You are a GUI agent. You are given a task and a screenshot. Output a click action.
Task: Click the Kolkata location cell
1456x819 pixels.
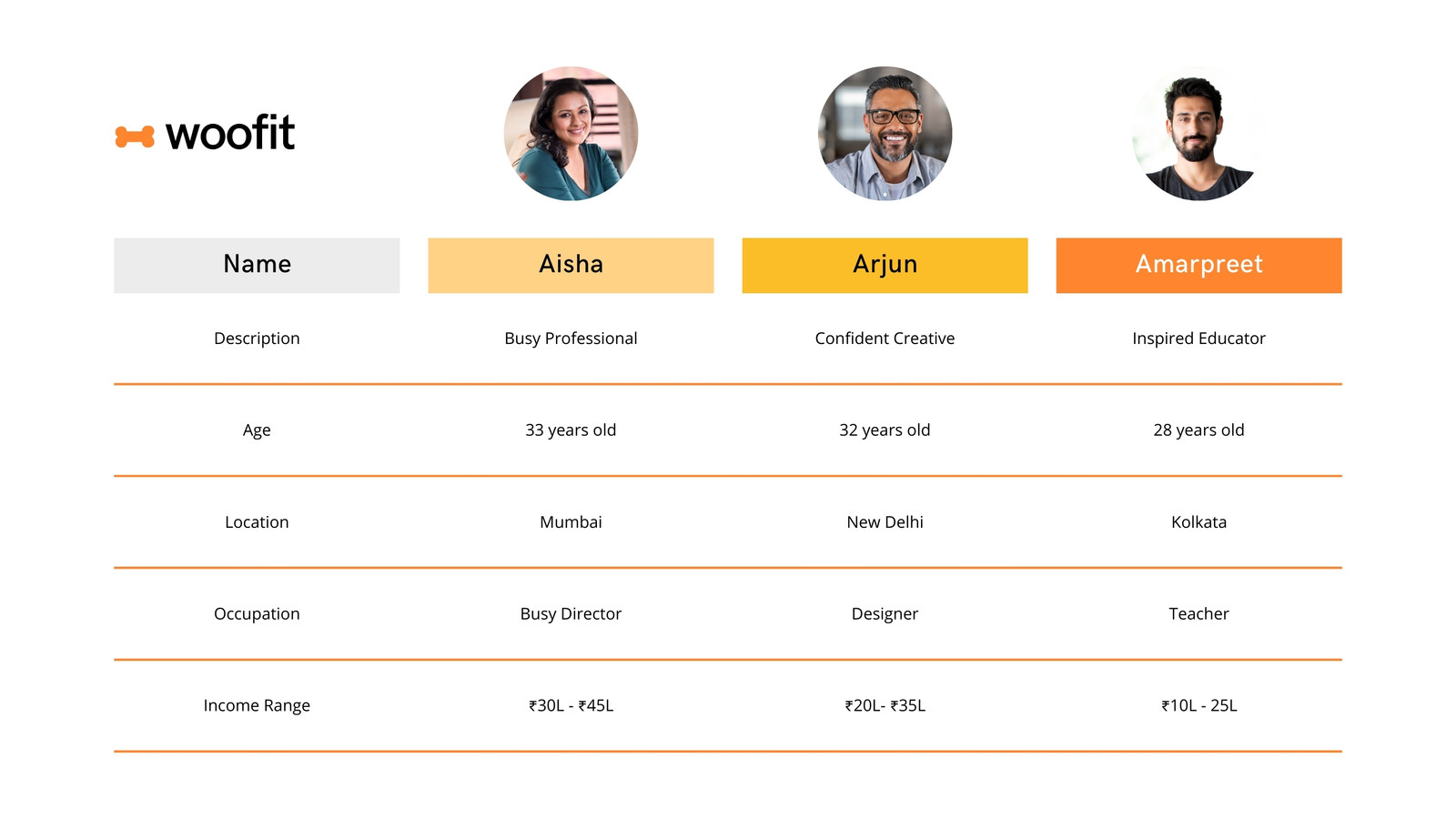[x=1198, y=522]
